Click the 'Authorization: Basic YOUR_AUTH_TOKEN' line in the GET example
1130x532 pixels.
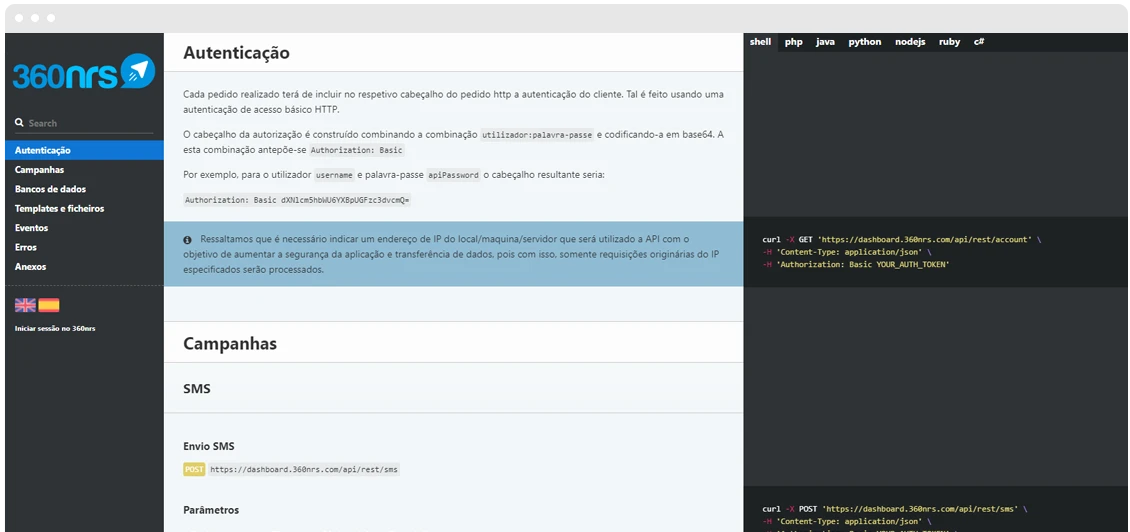(856, 265)
